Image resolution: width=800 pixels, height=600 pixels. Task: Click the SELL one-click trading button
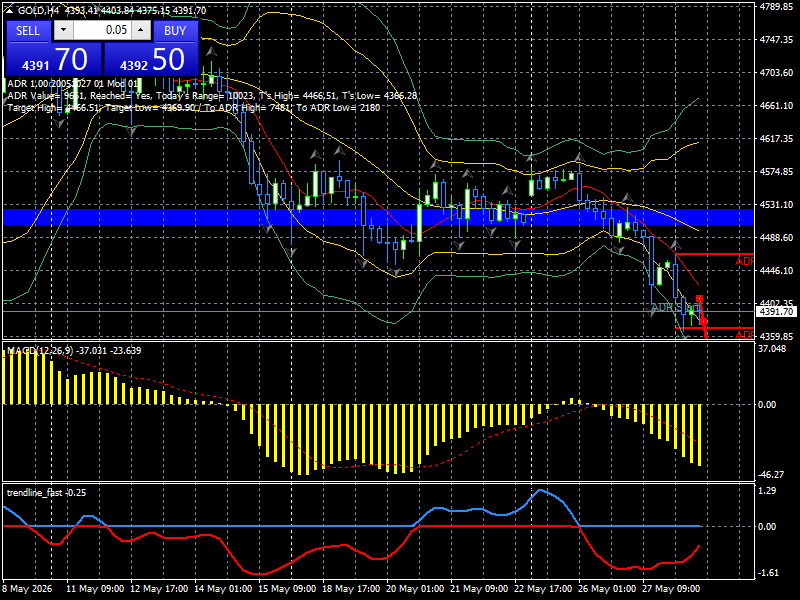tap(28, 31)
